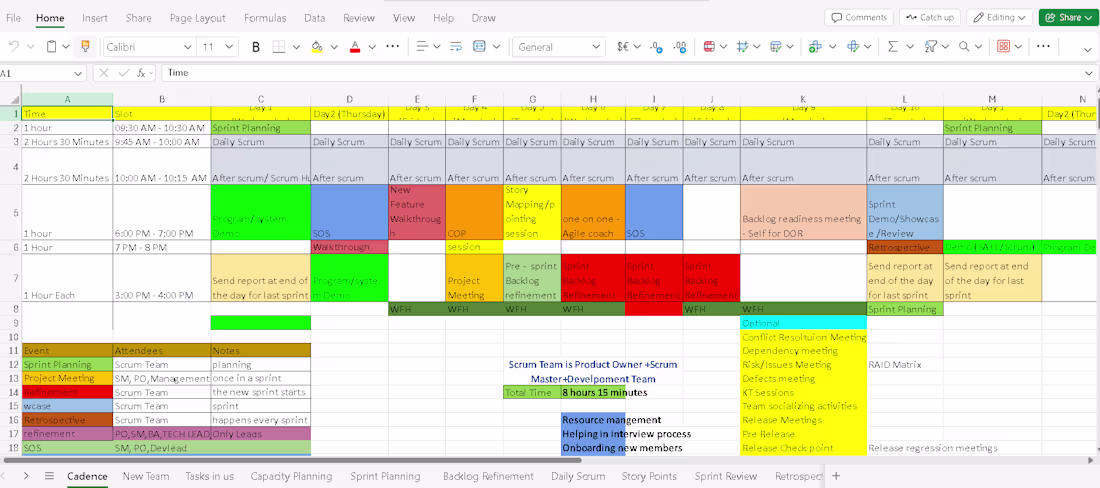Image resolution: width=1100 pixels, height=488 pixels.
Task: Open the all sheets list icon
Action: pyautogui.click(x=49, y=476)
